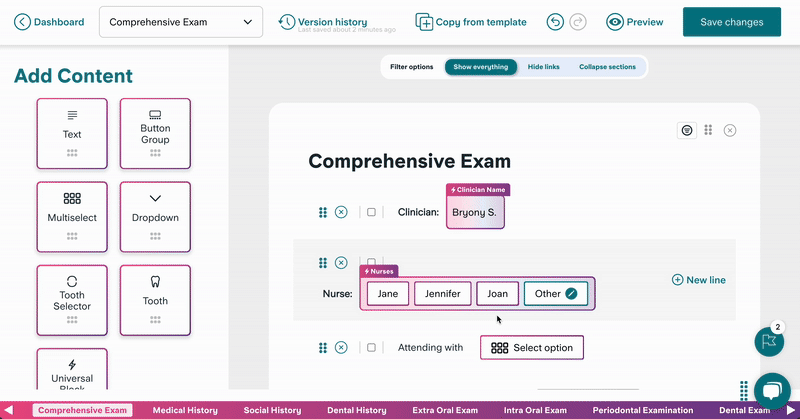The image size is (800, 419).
Task: Add a Tooth block
Action: [155, 300]
